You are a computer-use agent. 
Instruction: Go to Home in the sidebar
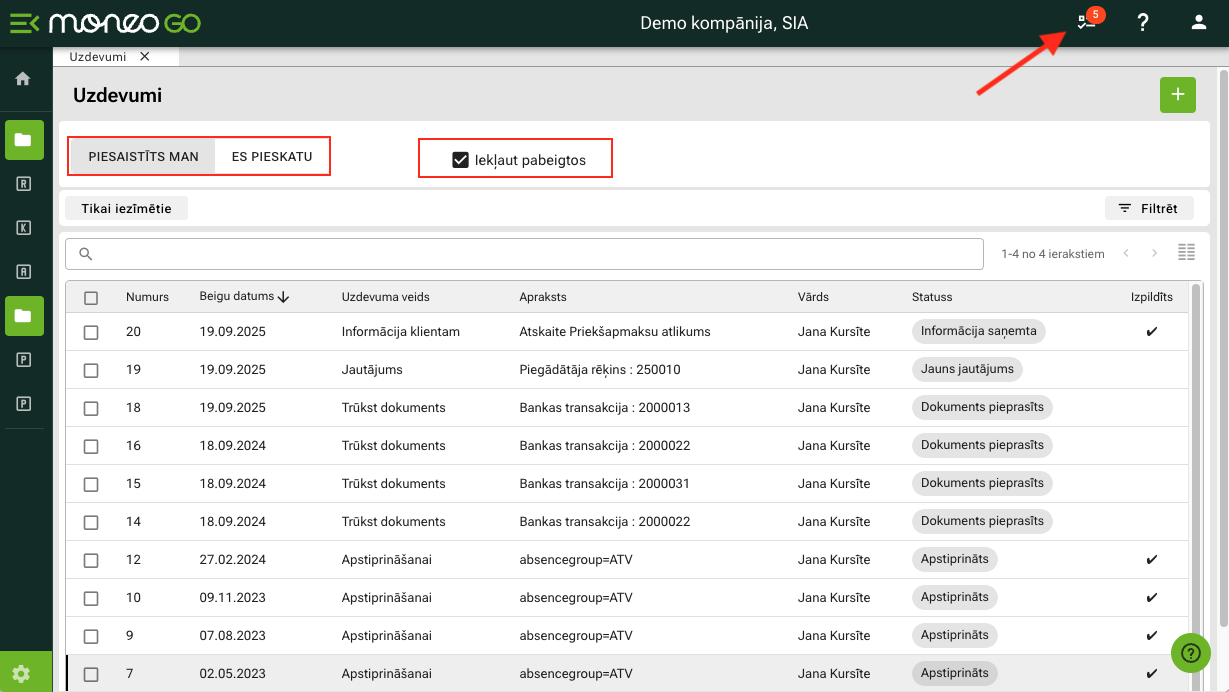click(23, 79)
